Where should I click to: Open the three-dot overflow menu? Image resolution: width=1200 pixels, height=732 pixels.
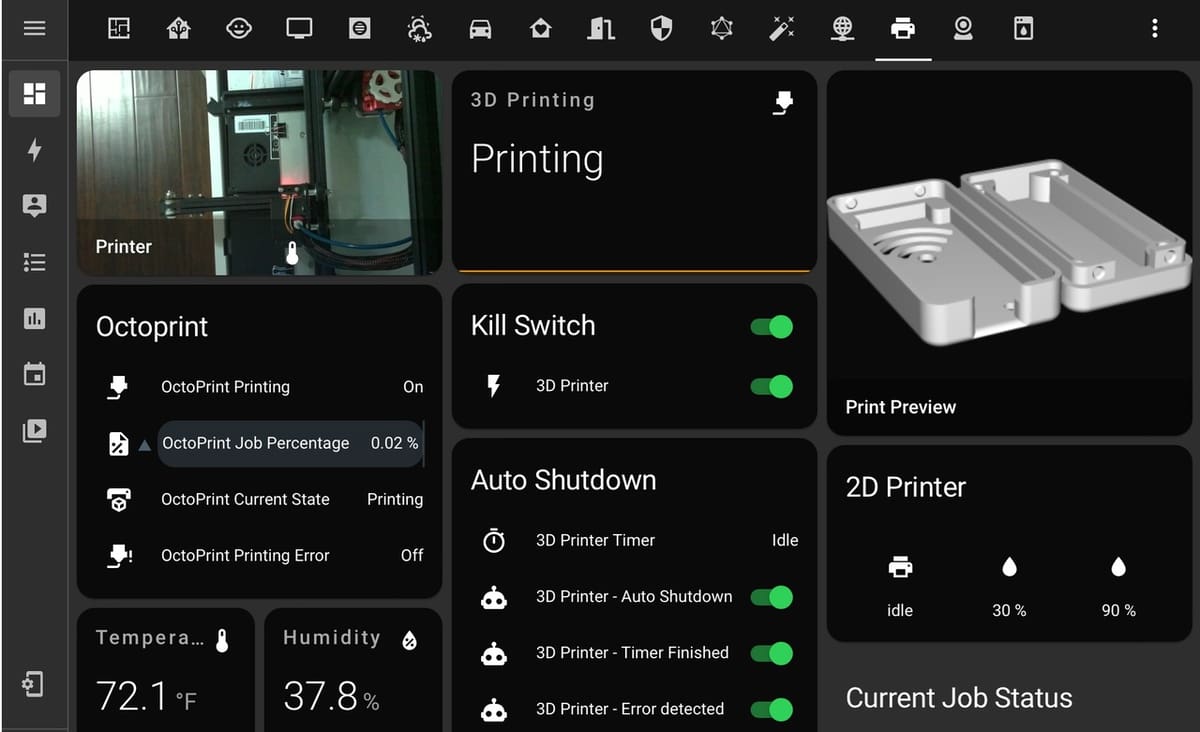[1154, 29]
